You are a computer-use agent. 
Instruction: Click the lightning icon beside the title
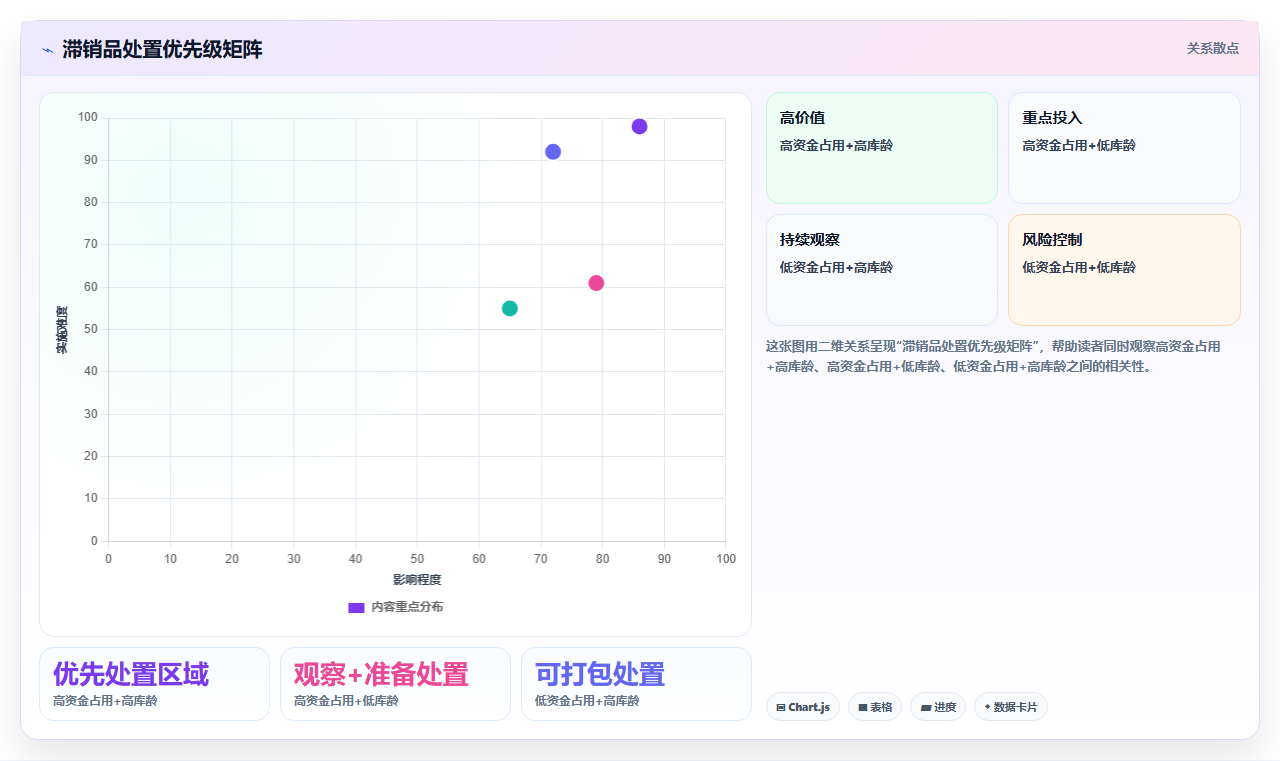(x=47, y=50)
